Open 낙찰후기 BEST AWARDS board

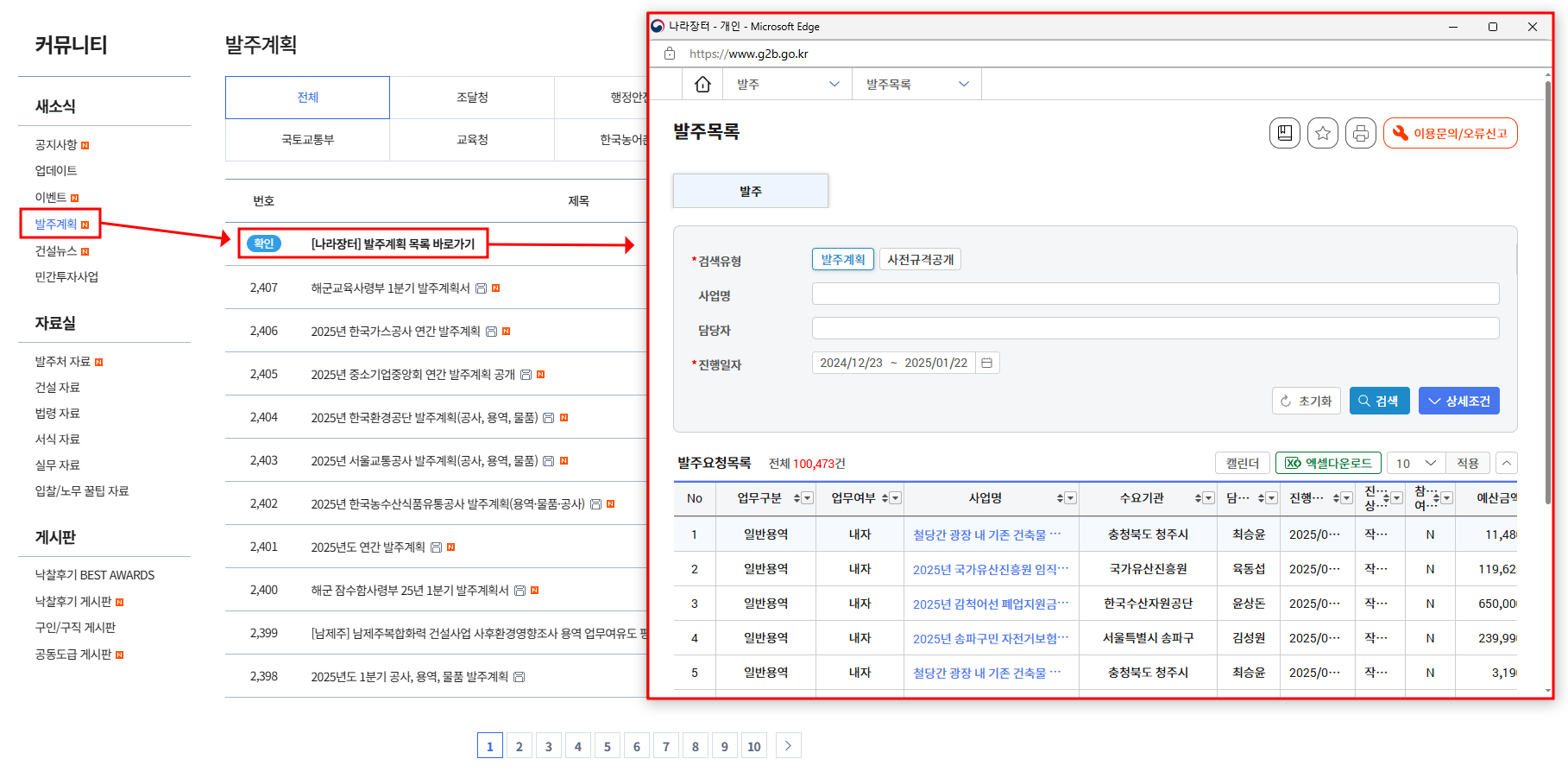[95, 575]
